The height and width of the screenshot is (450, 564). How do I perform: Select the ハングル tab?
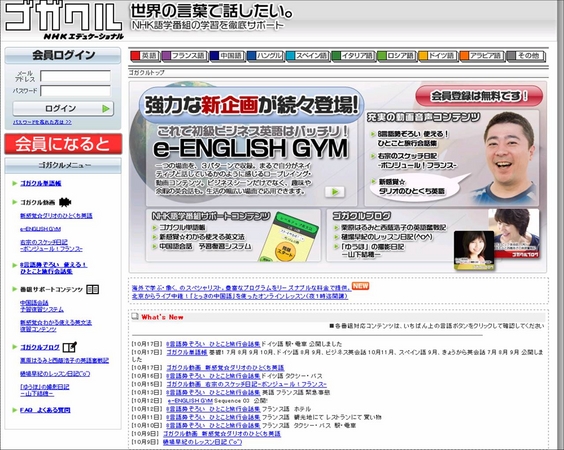[x=265, y=56]
